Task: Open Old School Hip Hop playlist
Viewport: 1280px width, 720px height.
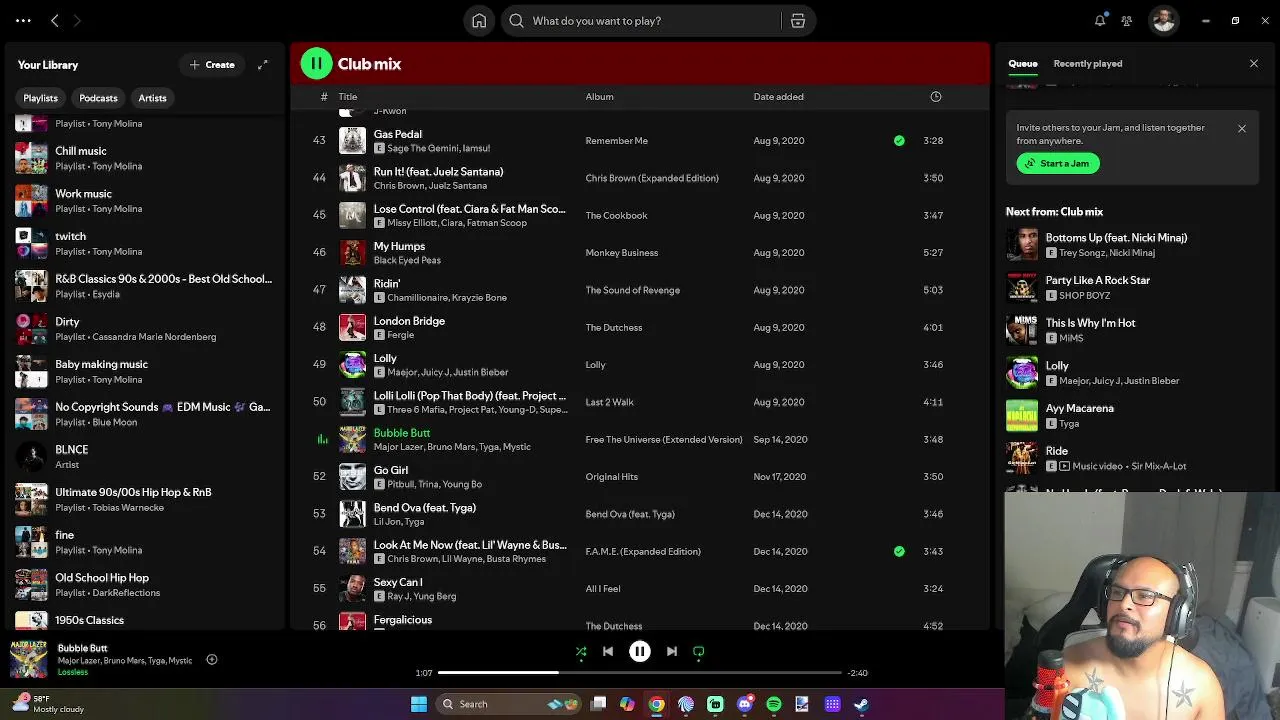Action: (x=145, y=585)
